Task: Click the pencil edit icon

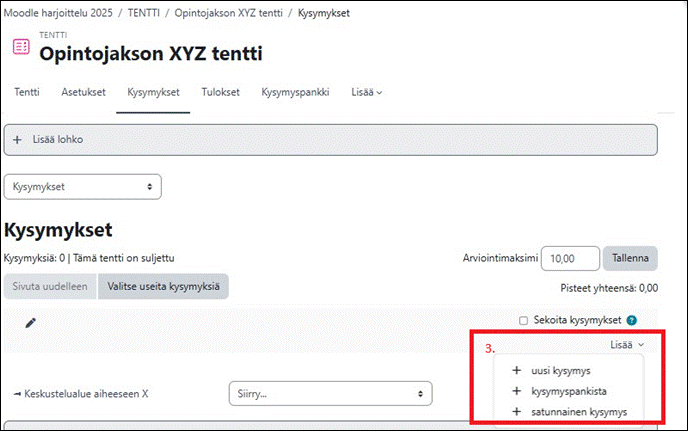Action: (x=30, y=323)
